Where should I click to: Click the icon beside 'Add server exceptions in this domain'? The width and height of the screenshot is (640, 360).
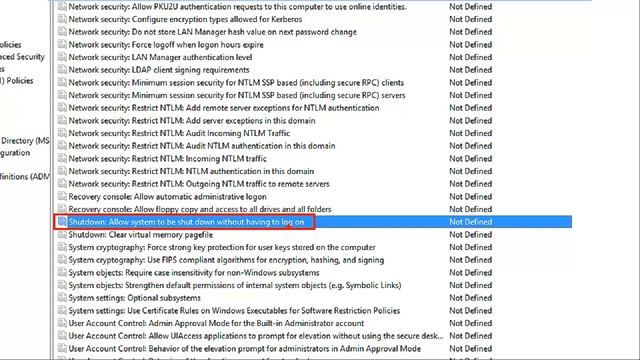[62, 120]
